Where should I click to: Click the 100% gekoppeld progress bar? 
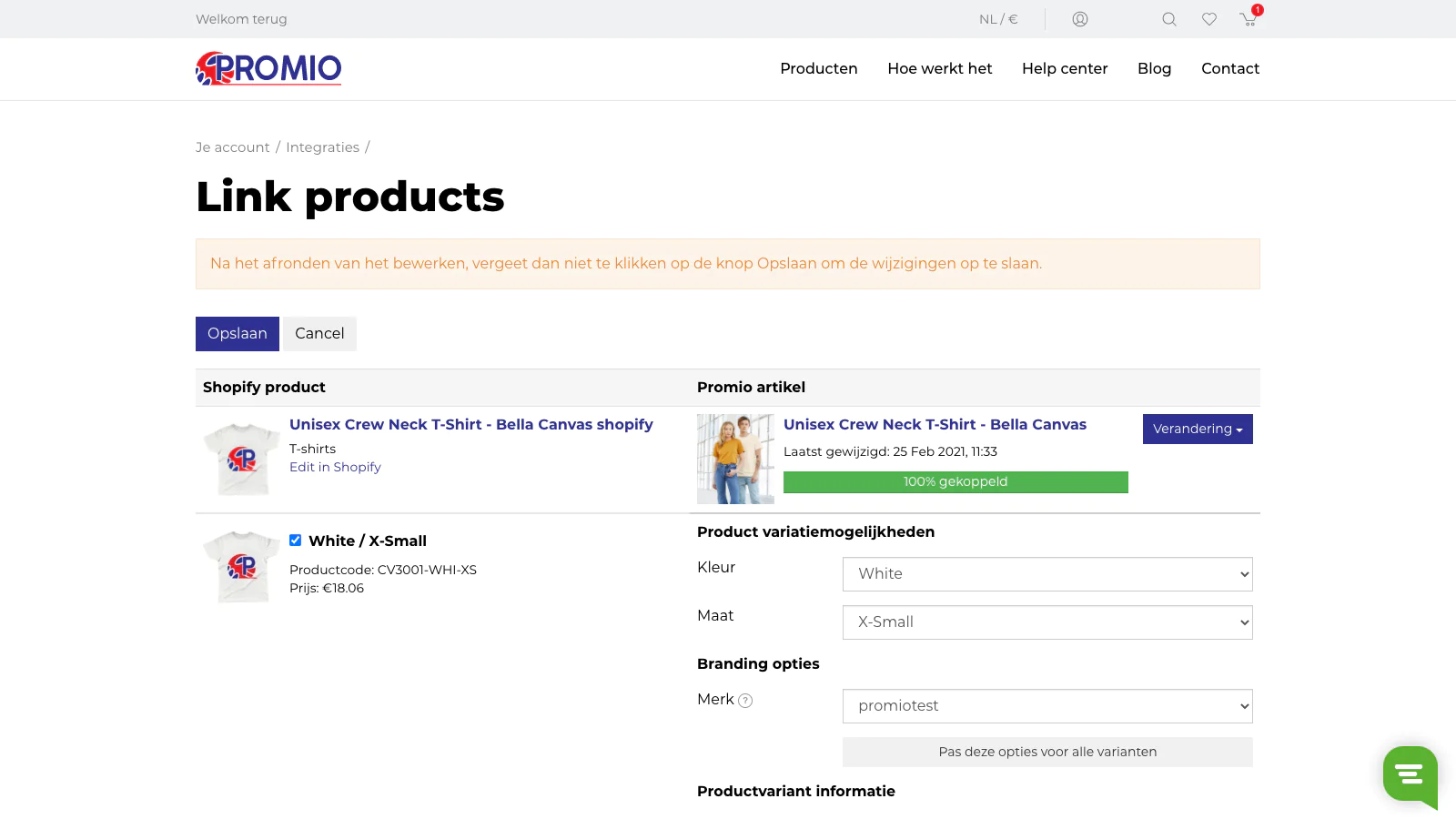point(955,482)
